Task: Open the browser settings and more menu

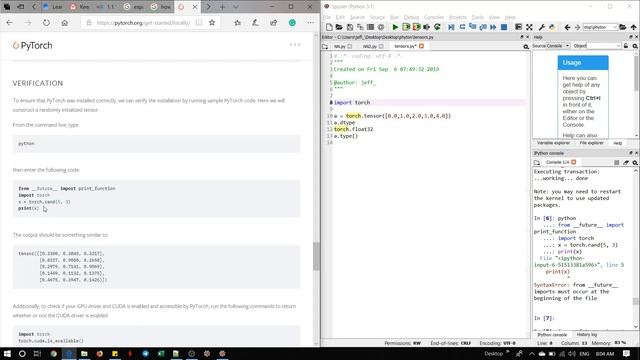Action: tap(311, 23)
